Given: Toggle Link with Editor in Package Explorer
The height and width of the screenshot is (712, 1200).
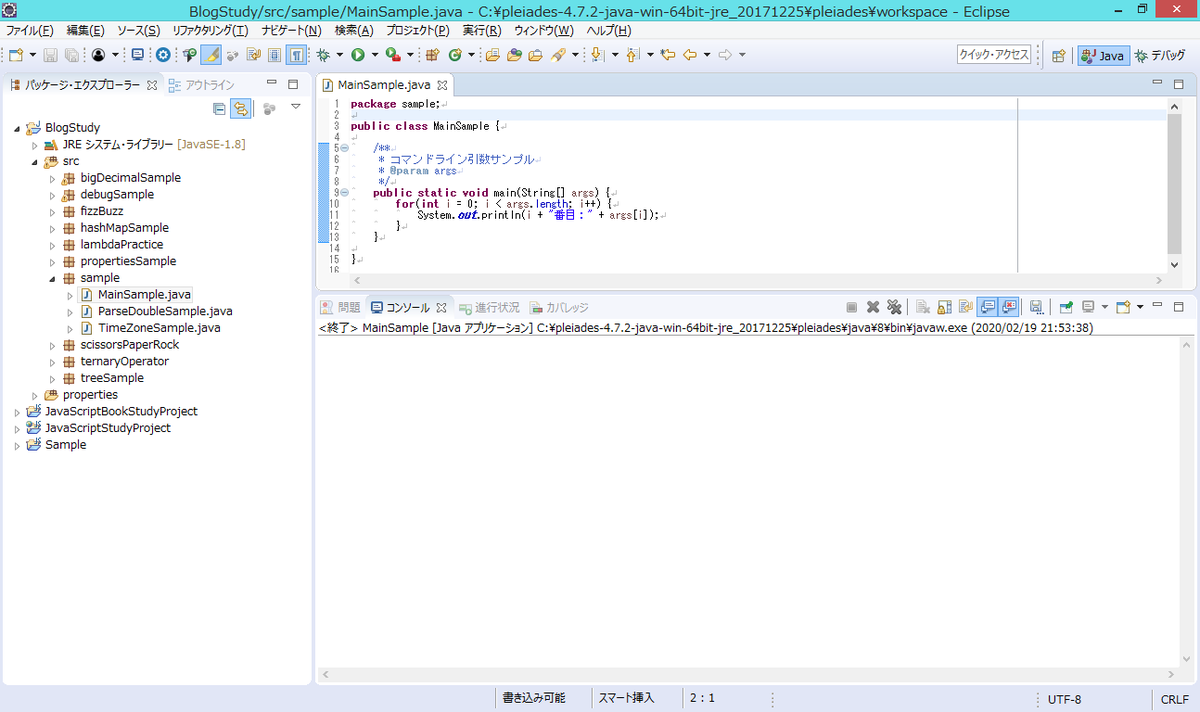Looking at the screenshot, I should [240, 108].
